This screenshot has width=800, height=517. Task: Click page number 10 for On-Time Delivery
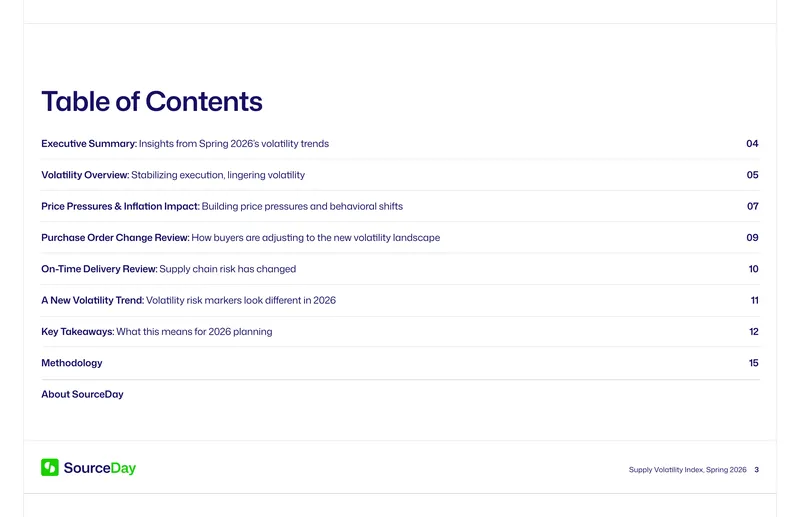pyautogui.click(x=754, y=269)
